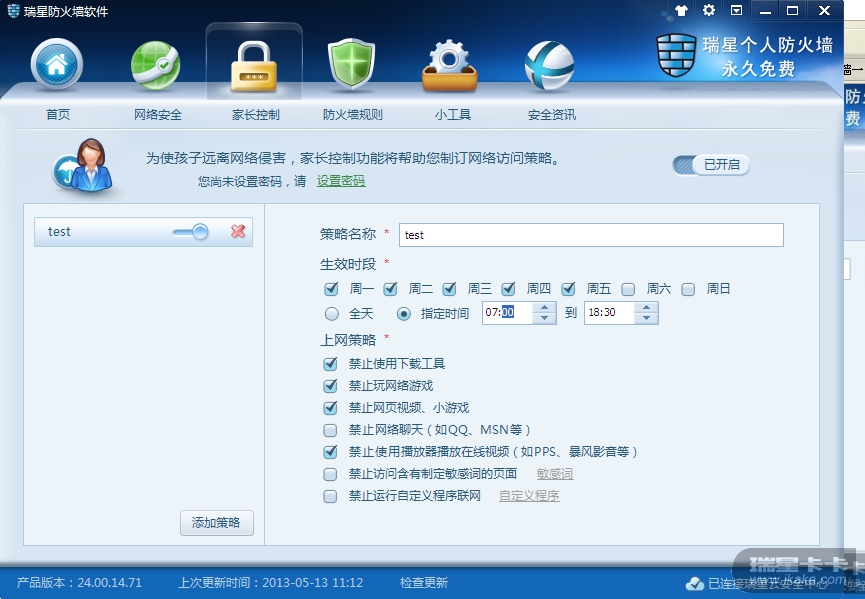This screenshot has width=865, height=599.
Task: Uncheck 周五 checkbox
Action: (x=568, y=288)
